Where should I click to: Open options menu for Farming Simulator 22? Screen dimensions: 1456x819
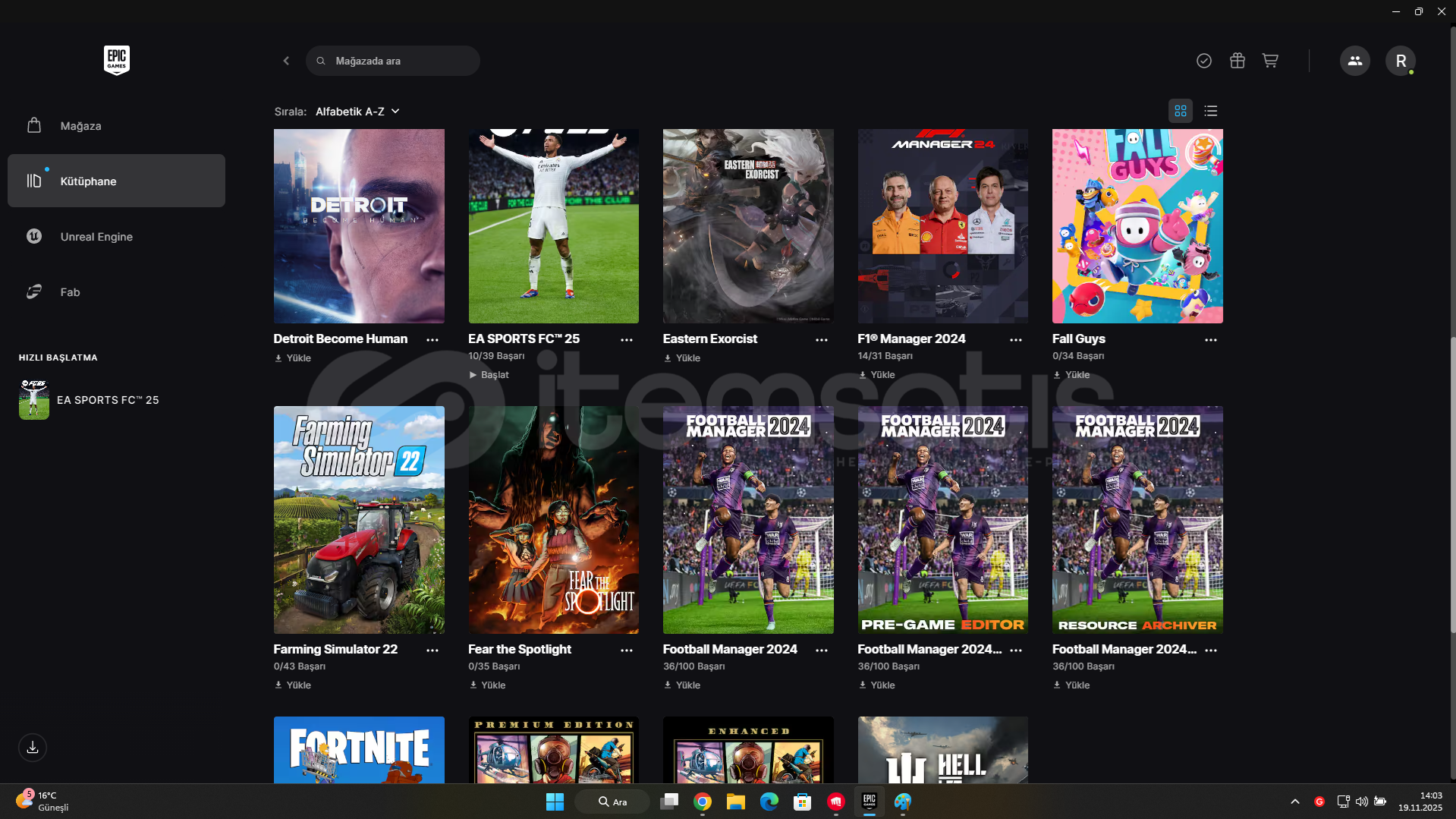[x=432, y=650]
